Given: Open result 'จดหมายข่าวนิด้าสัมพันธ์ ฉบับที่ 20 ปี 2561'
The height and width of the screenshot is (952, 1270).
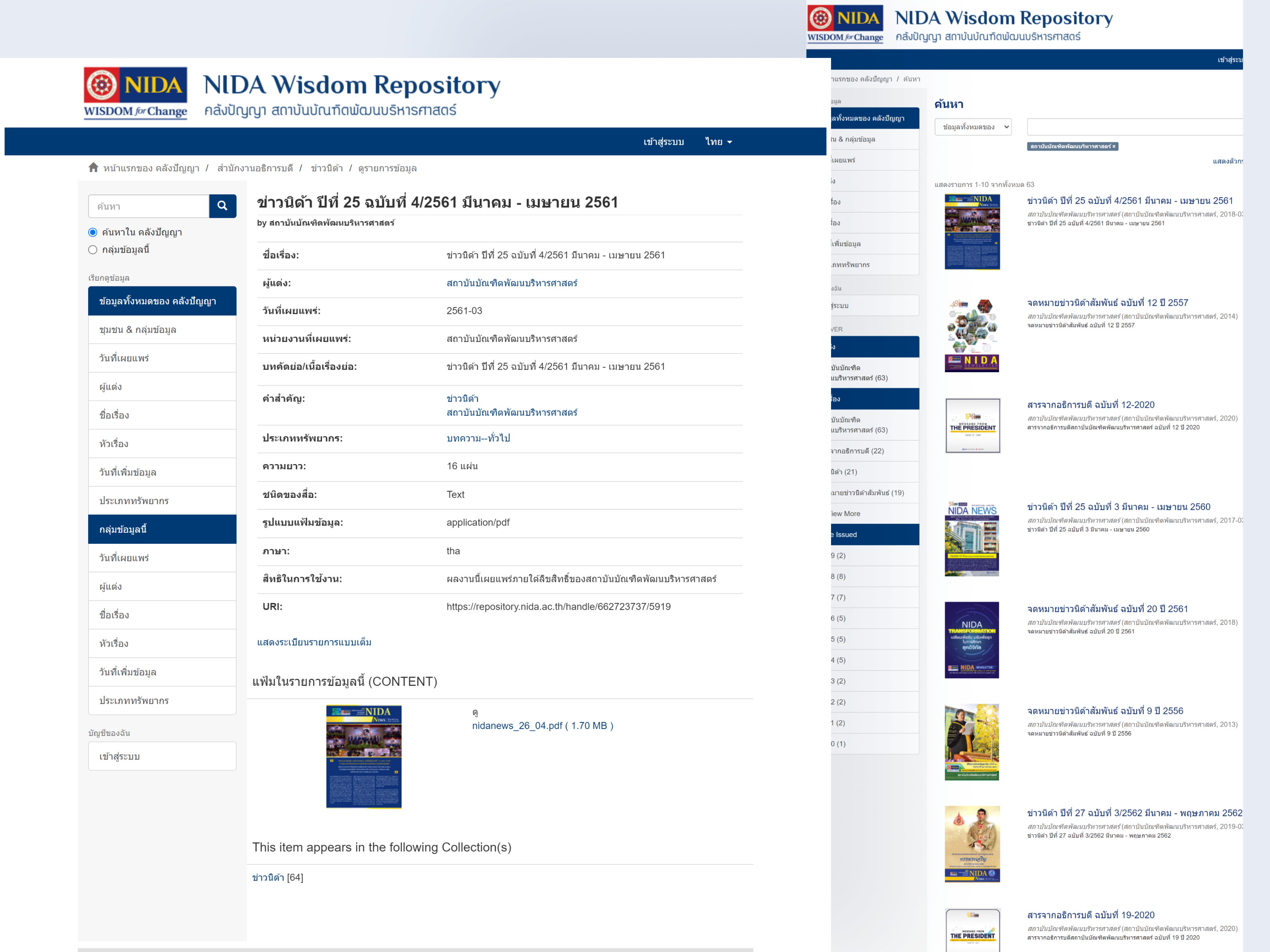Looking at the screenshot, I should [x=1107, y=609].
